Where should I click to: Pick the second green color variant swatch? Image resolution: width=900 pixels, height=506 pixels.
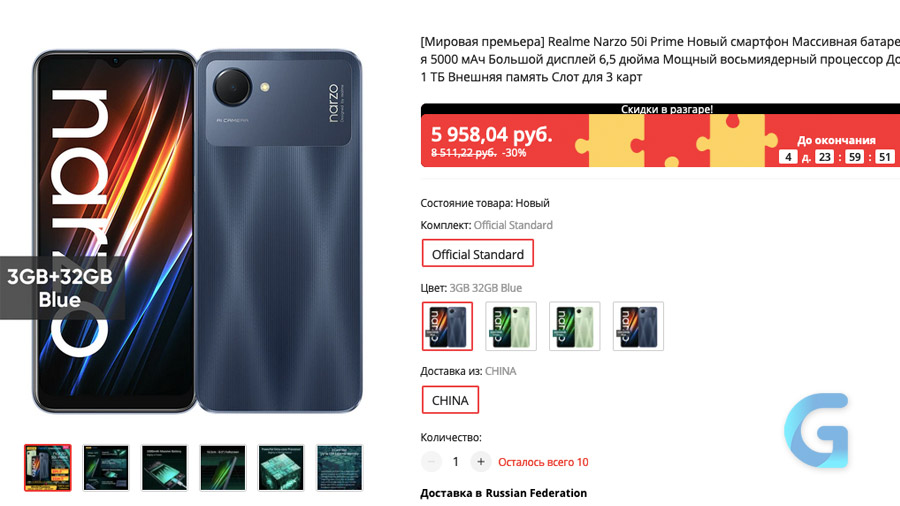point(511,326)
